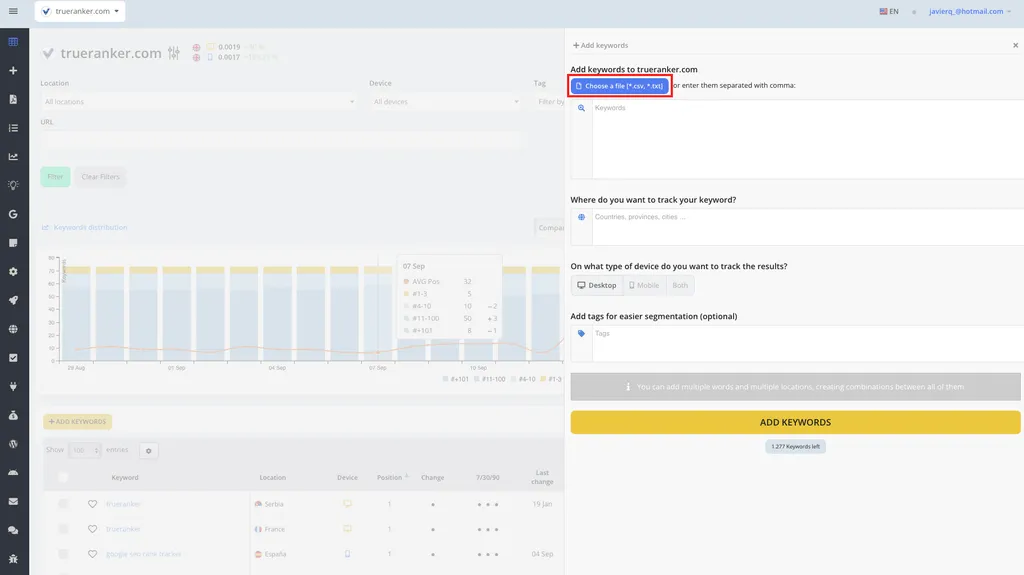Open the trueranker.com project dropdown
Image resolution: width=1024 pixels, height=575 pixels.
[x=80, y=11]
